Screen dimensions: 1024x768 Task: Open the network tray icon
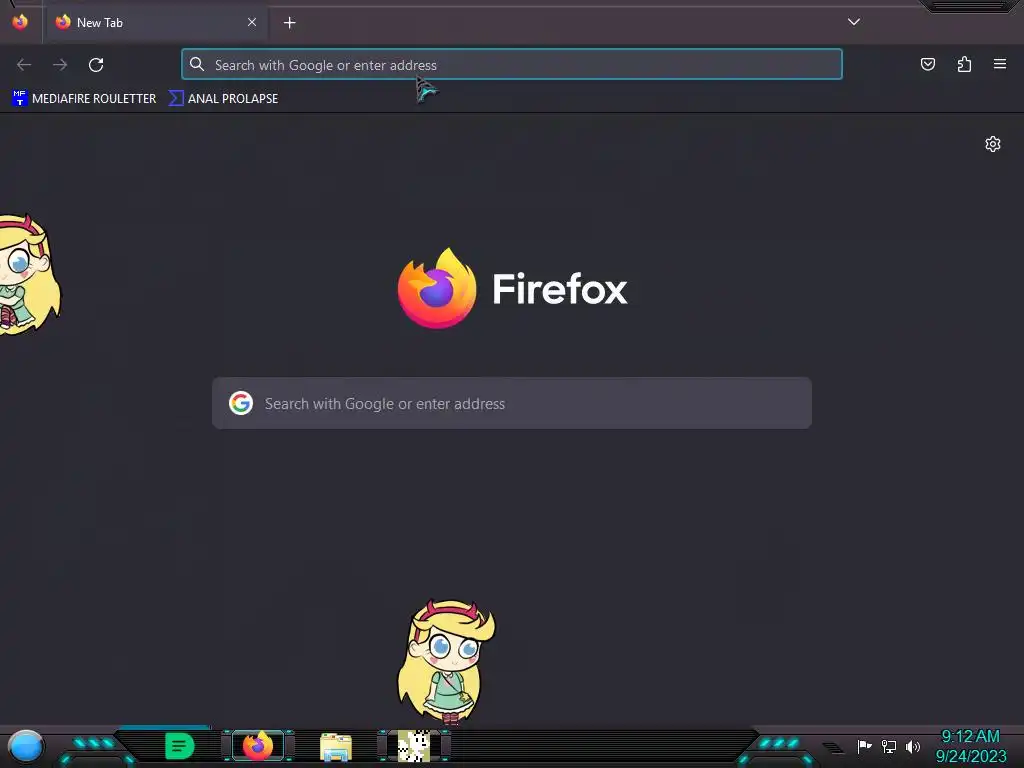coord(889,746)
